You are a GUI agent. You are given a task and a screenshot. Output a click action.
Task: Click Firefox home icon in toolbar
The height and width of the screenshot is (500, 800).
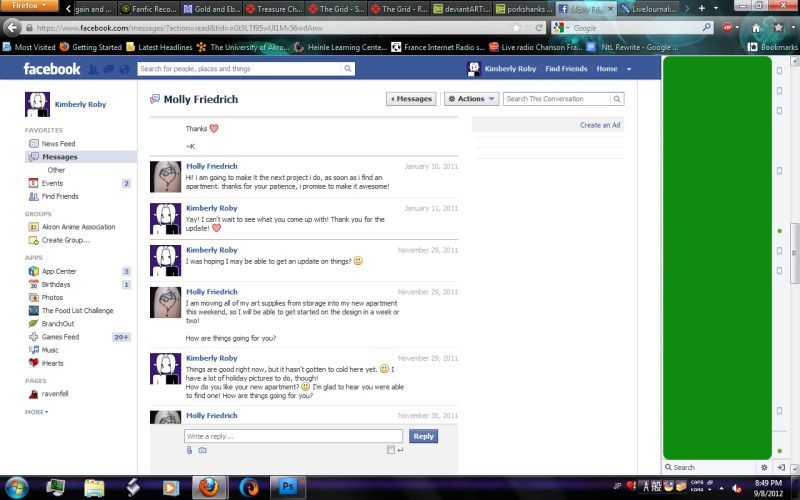pos(756,28)
